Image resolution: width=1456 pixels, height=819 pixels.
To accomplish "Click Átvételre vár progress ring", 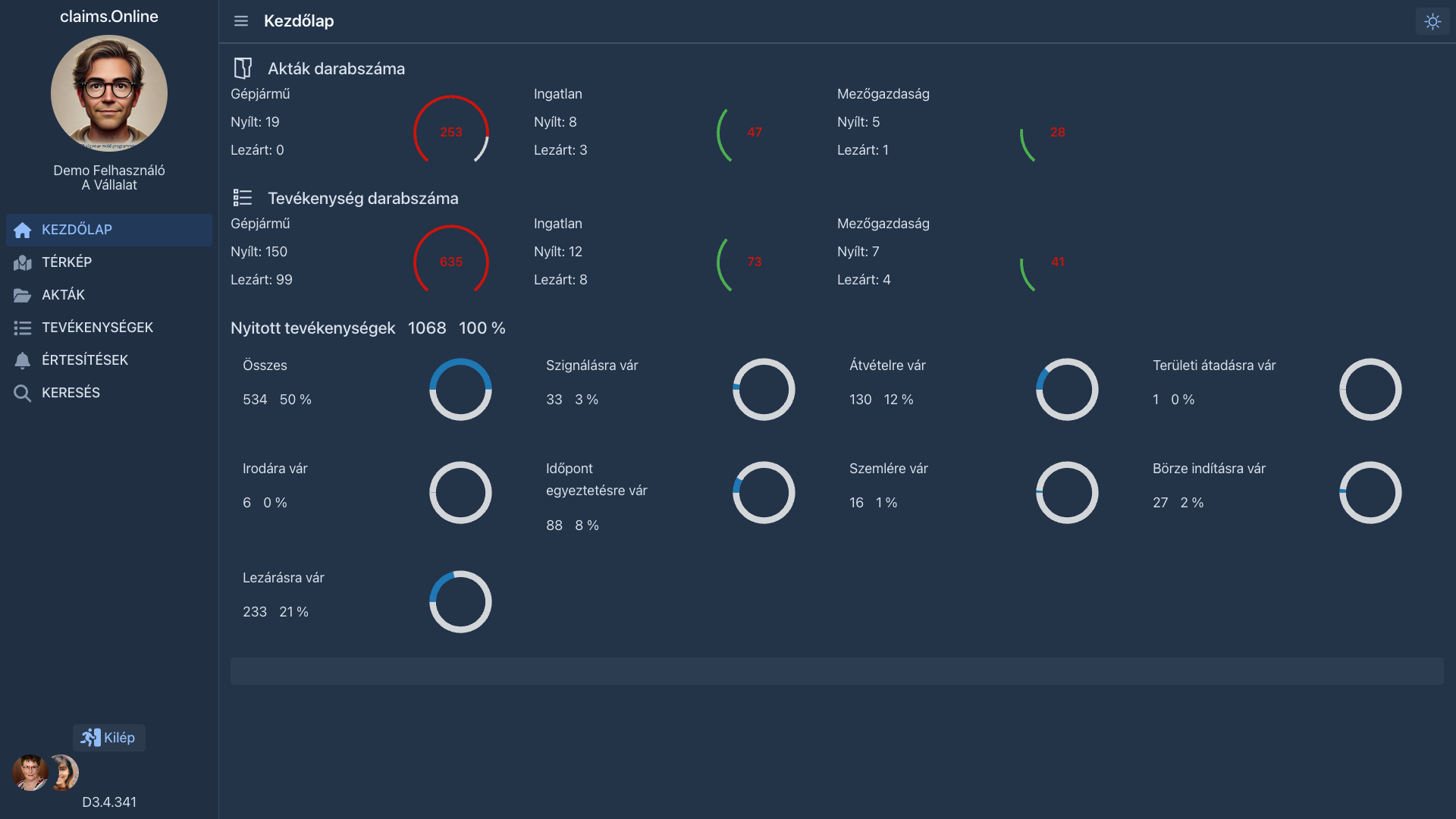I will pyautogui.click(x=1067, y=390).
